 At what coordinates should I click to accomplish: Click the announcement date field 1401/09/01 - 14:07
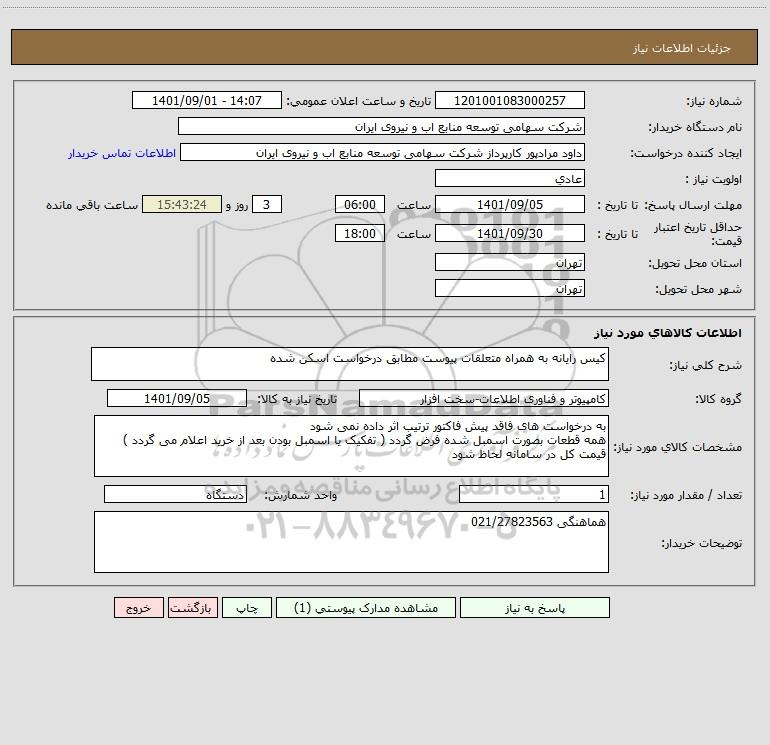coord(207,100)
